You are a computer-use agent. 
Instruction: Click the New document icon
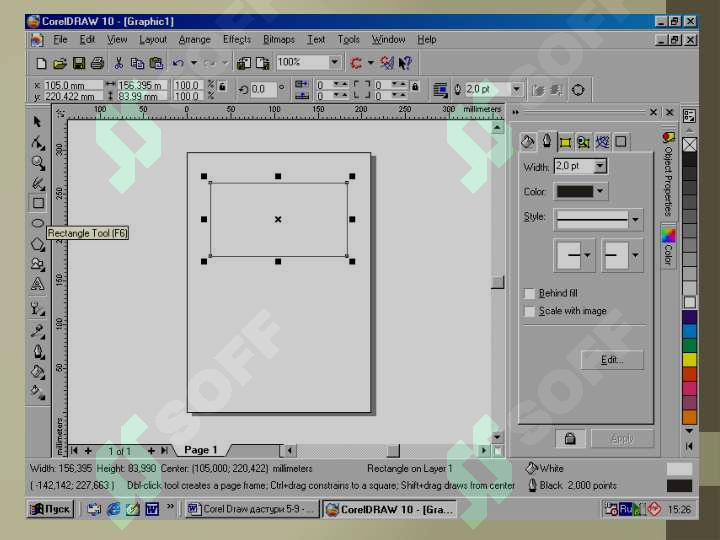[41, 63]
